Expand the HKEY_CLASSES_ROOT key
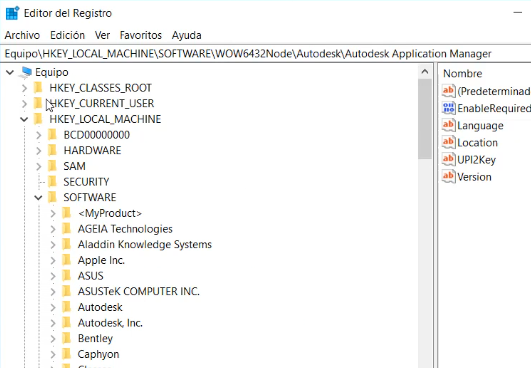This screenshot has width=531, height=368. (x=24, y=88)
